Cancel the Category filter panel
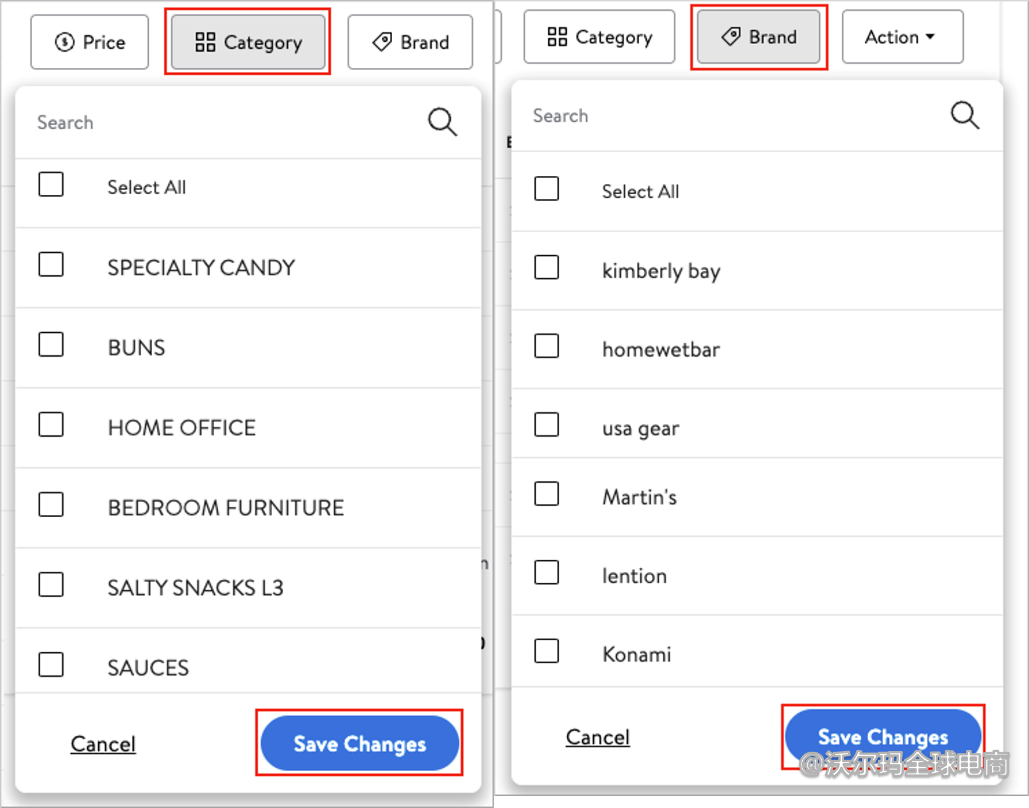The height and width of the screenshot is (808, 1029). click(103, 744)
